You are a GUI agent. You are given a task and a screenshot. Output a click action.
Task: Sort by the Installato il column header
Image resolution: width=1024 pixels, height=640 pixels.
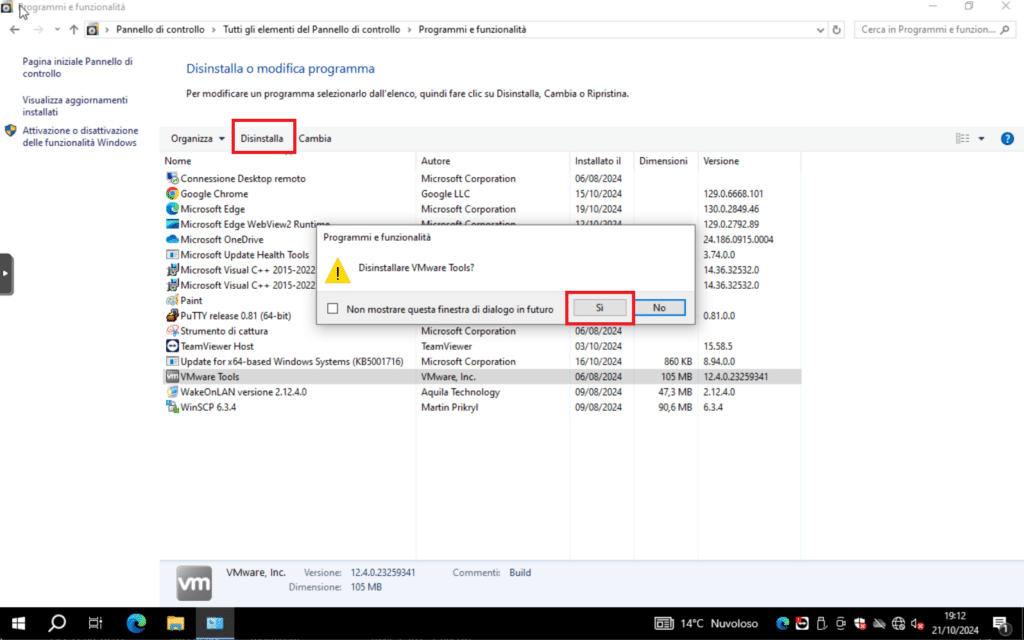point(598,161)
